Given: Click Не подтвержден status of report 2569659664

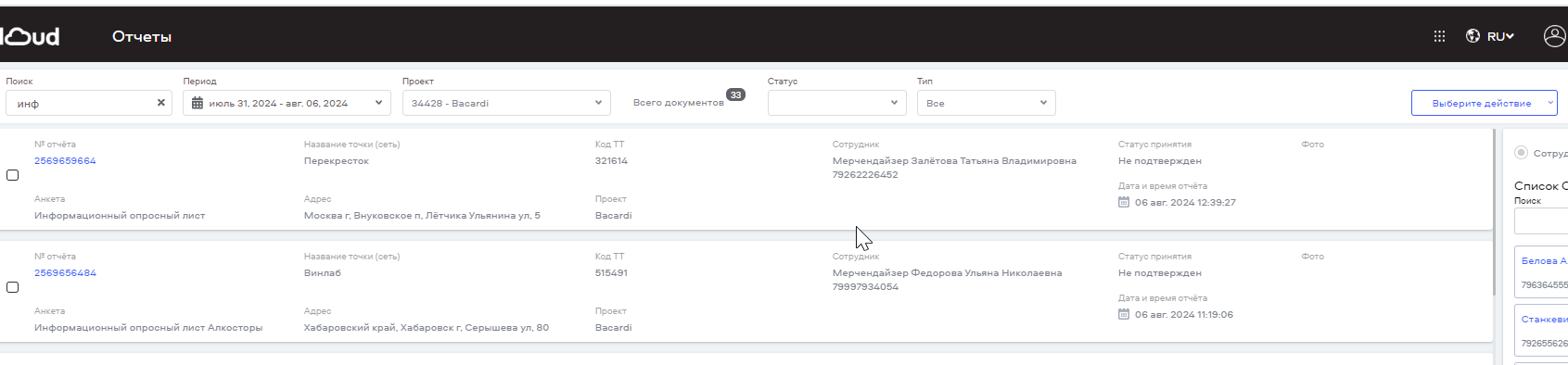Looking at the screenshot, I should click(1160, 160).
